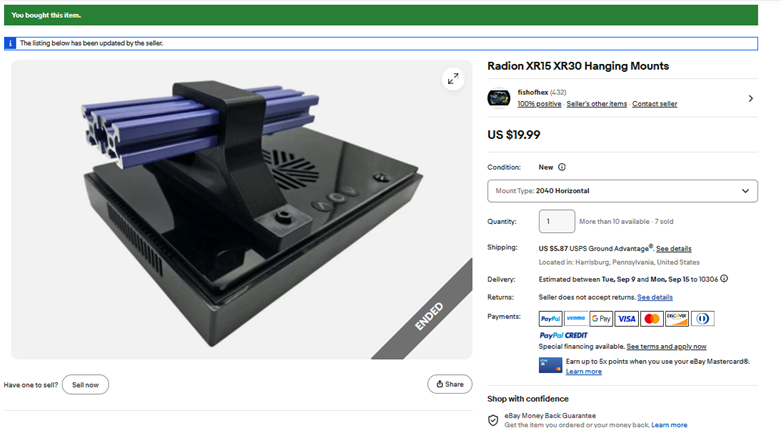The height and width of the screenshot is (428, 780).
Task: Click the fishofhex seller avatar
Action: (498, 98)
